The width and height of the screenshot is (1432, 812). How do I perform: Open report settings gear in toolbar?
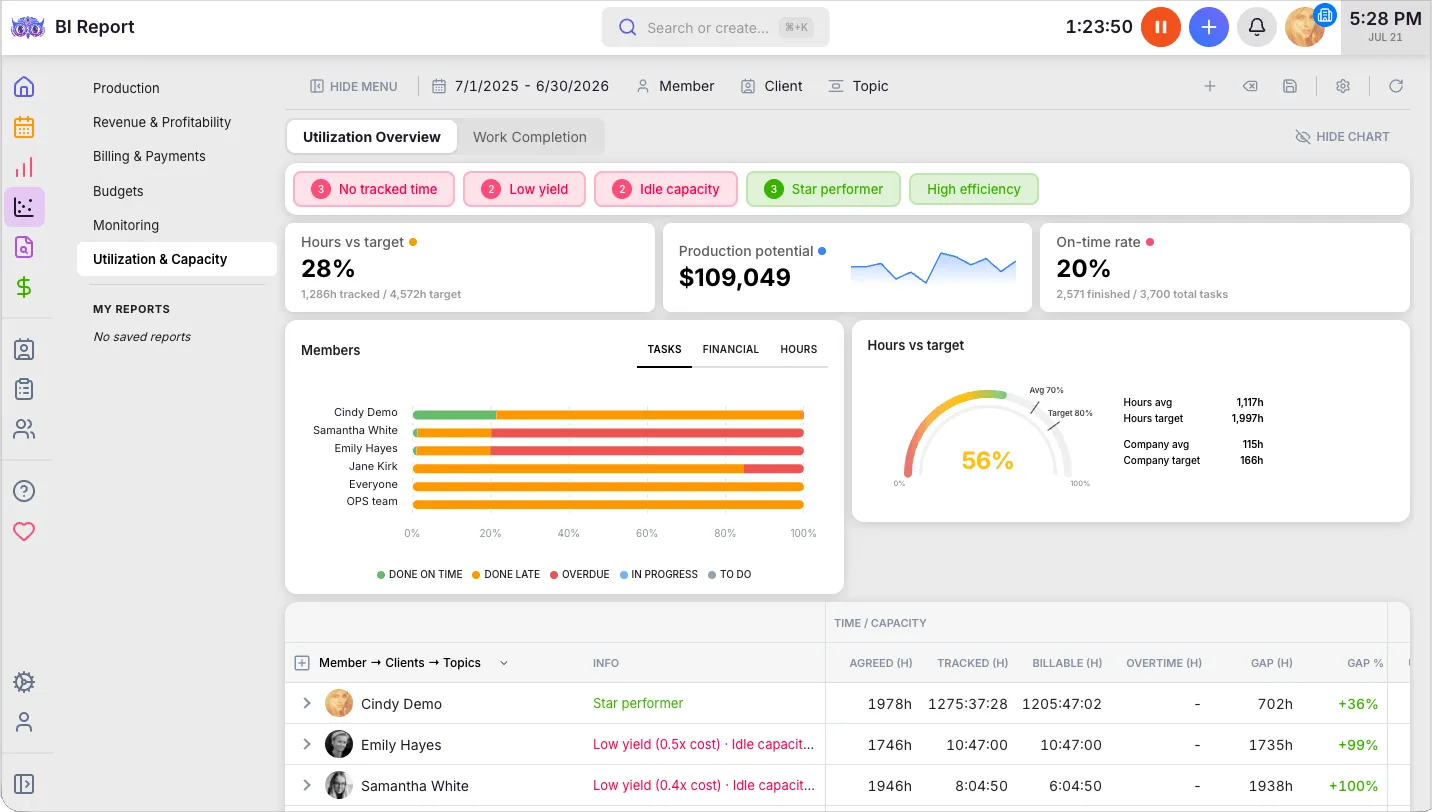pyautogui.click(x=1343, y=86)
